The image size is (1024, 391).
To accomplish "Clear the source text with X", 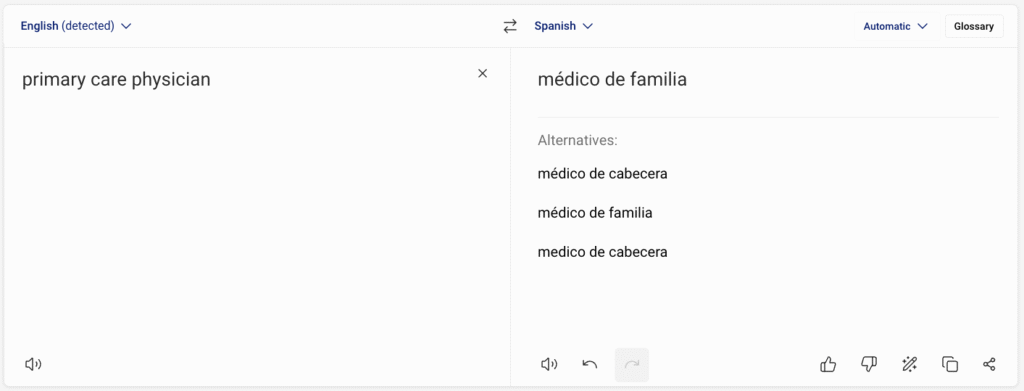I will pos(483,73).
